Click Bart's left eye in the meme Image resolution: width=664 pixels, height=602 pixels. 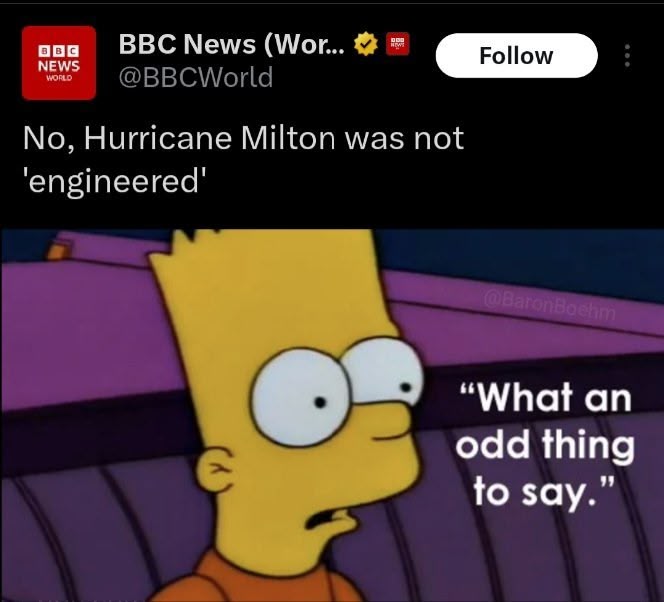[x=301, y=398]
